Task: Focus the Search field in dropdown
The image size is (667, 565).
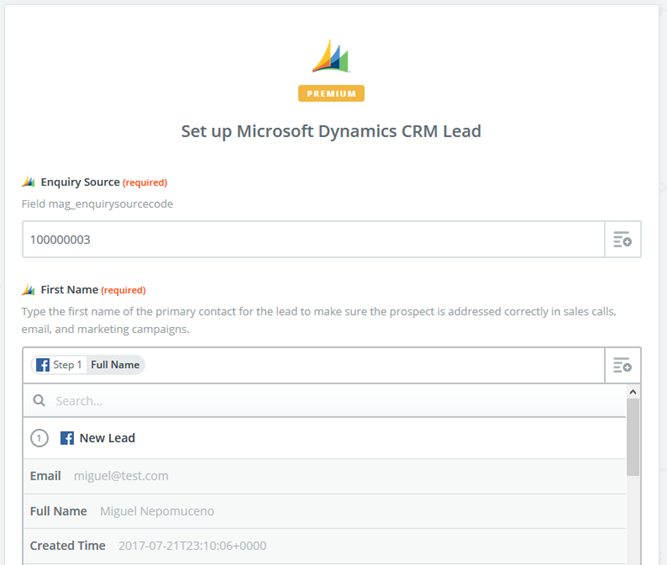Action: pos(324,400)
